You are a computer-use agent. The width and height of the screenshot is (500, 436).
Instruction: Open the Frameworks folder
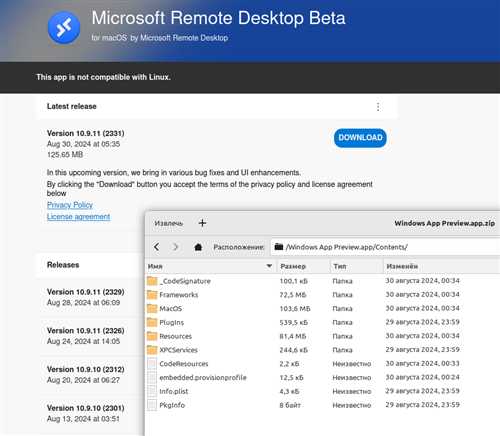pyautogui.click(x=179, y=295)
